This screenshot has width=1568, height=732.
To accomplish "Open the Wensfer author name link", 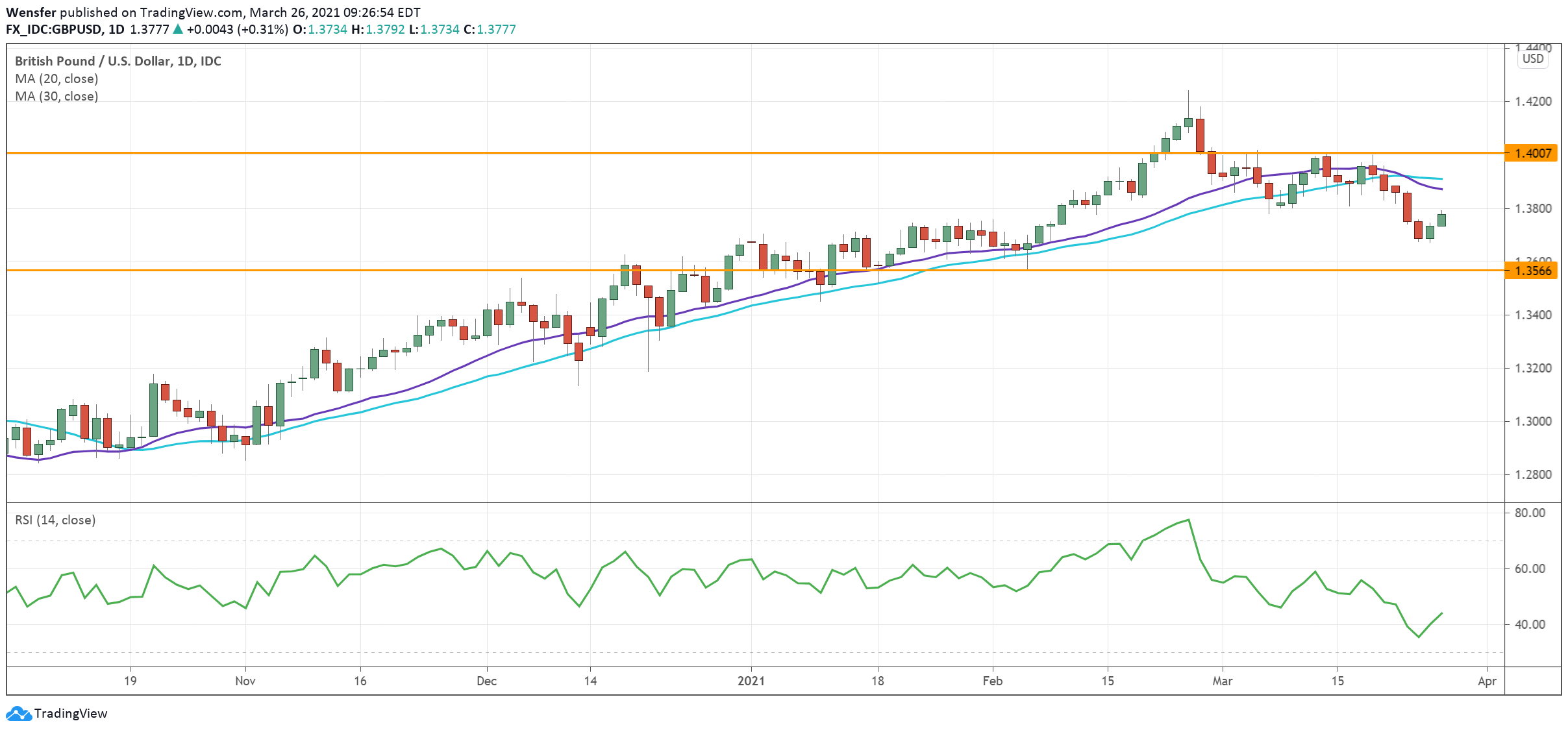I will (31, 12).
